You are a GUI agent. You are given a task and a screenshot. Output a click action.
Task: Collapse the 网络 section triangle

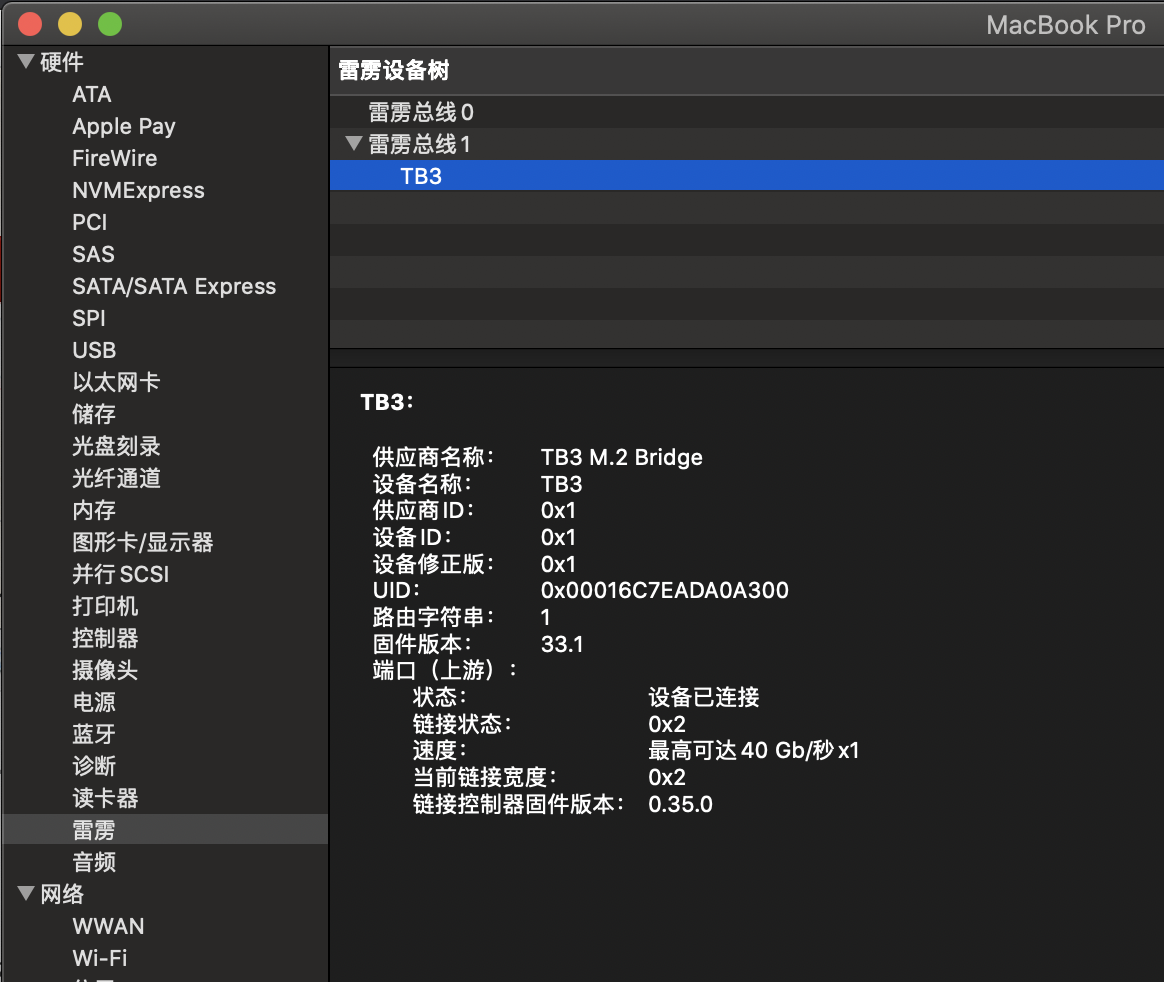click(26, 893)
